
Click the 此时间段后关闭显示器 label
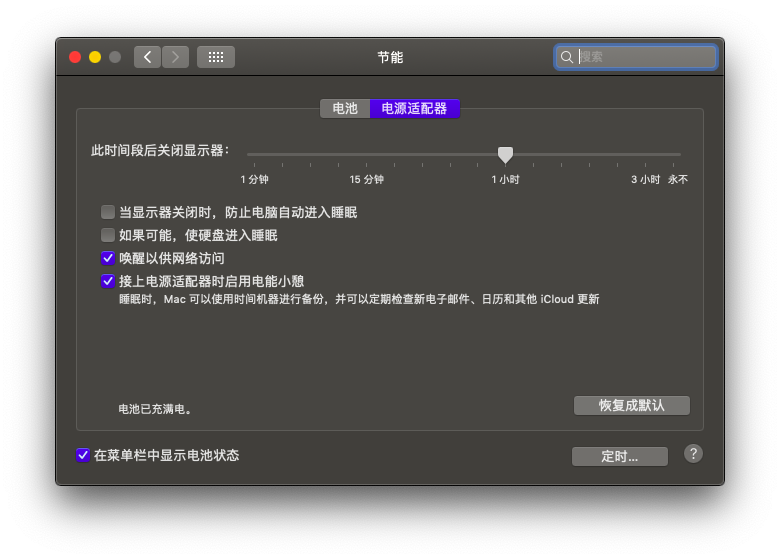[x=160, y=150]
